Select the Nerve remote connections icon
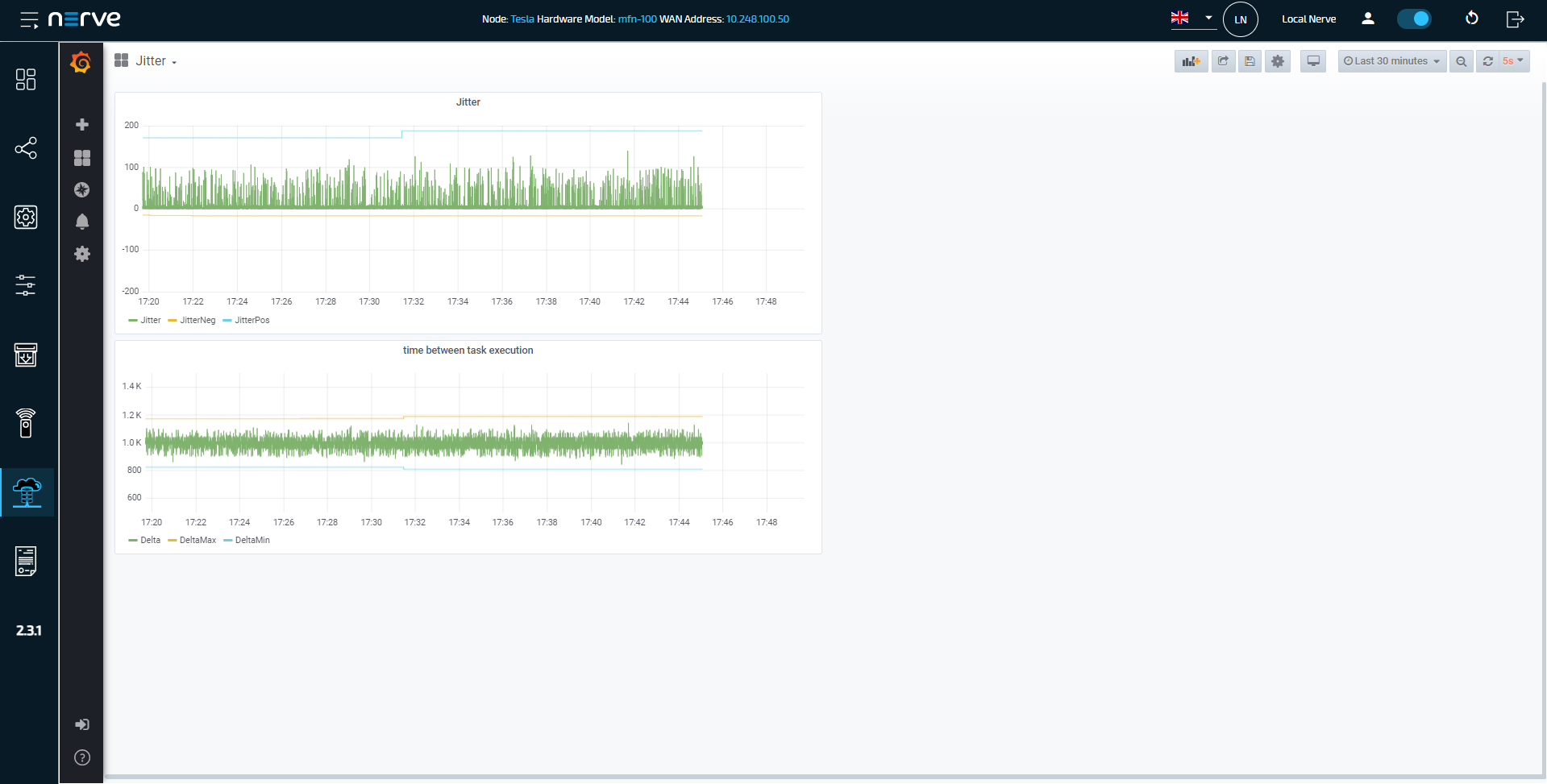Image resolution: width=1547 pixels, height=784 pixels. coord(27,424)
